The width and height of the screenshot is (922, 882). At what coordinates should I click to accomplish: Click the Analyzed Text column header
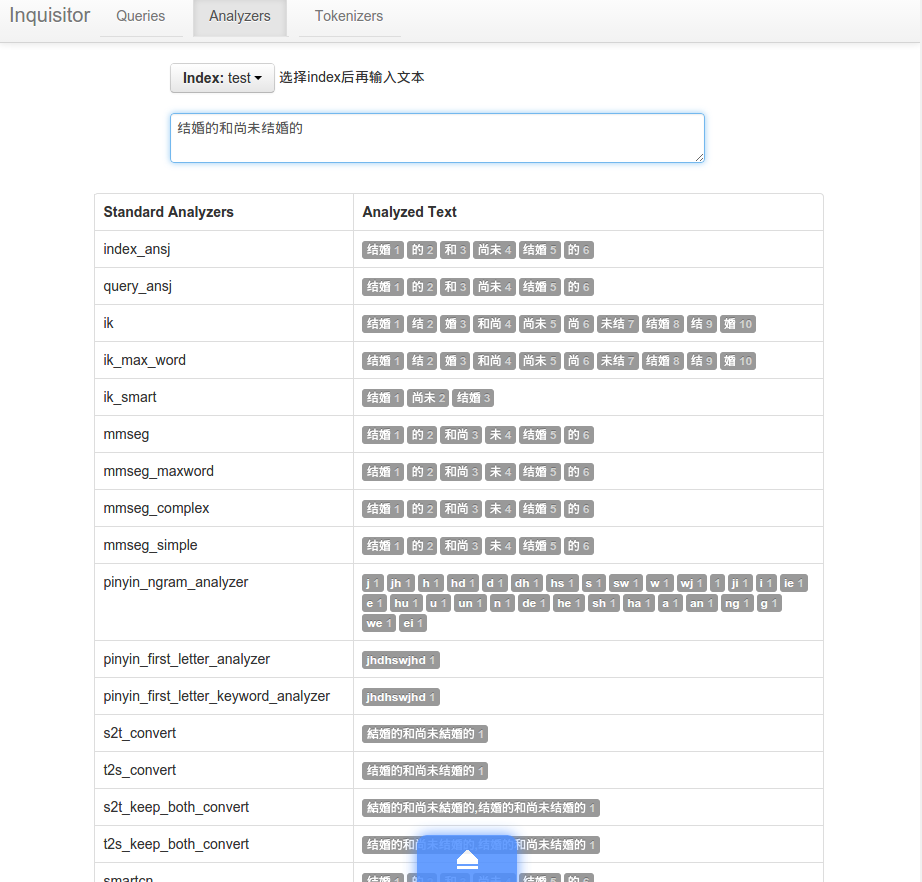tap(409, 212)
